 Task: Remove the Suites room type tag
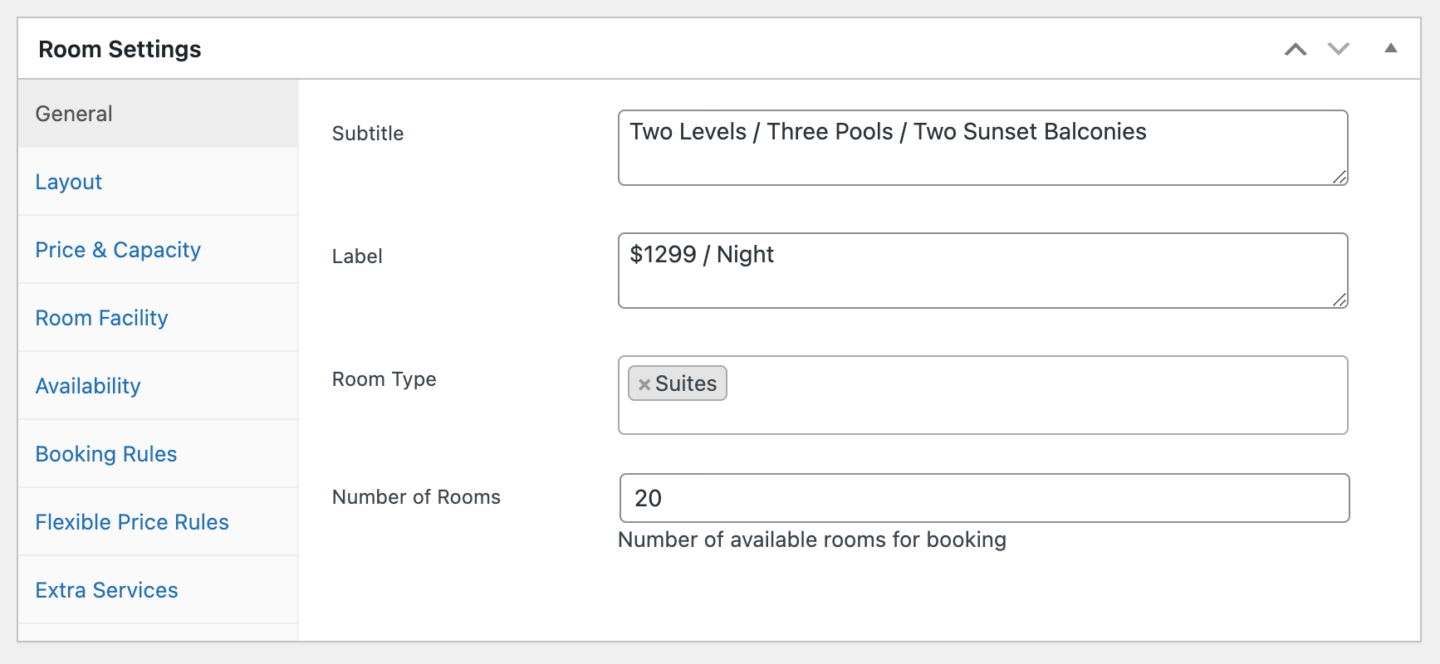[644, 383]
